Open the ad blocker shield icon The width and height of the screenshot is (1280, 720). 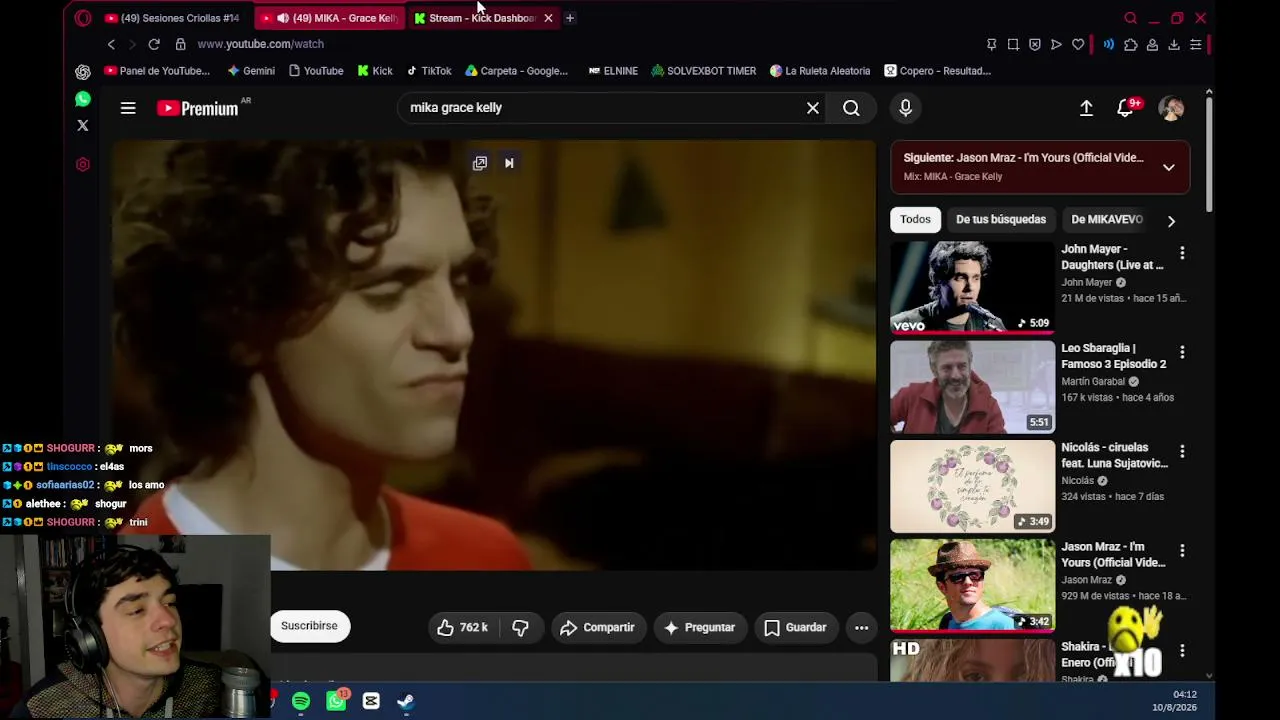pyautogui.click(x=1035, y=44)
